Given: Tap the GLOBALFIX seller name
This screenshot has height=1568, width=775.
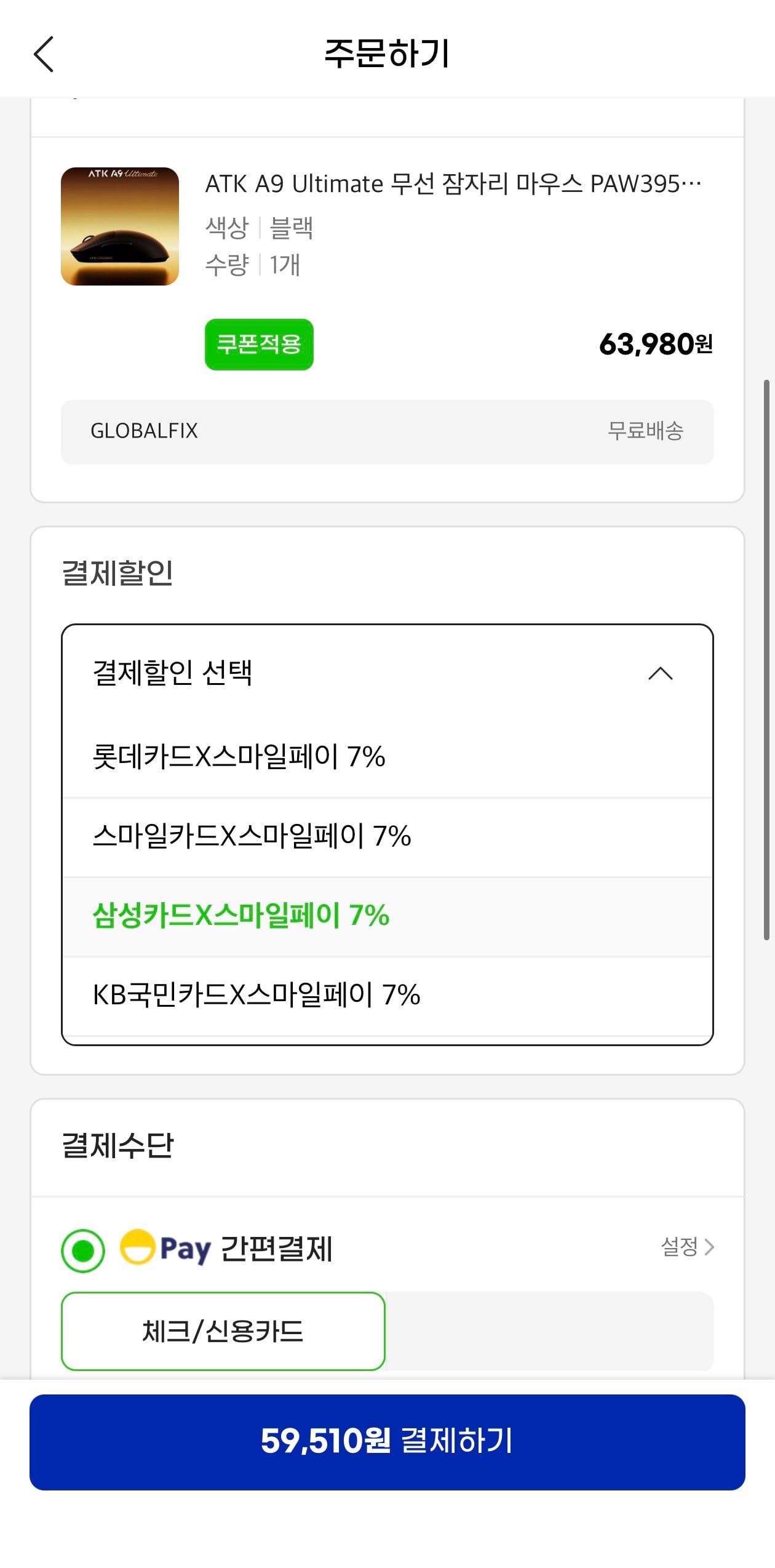Looking at the screenshot, I should (x=145, y=431).
